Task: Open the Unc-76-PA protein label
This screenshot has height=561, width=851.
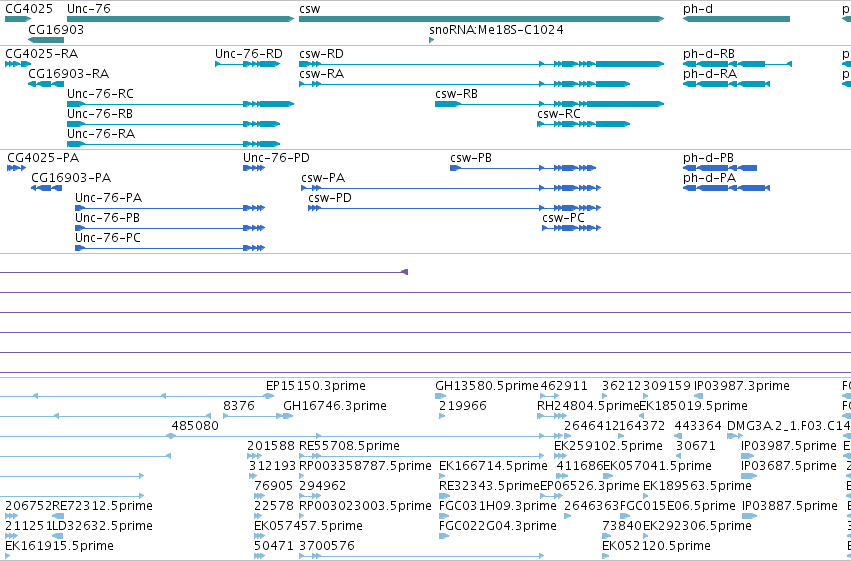Action: (109, 198)
